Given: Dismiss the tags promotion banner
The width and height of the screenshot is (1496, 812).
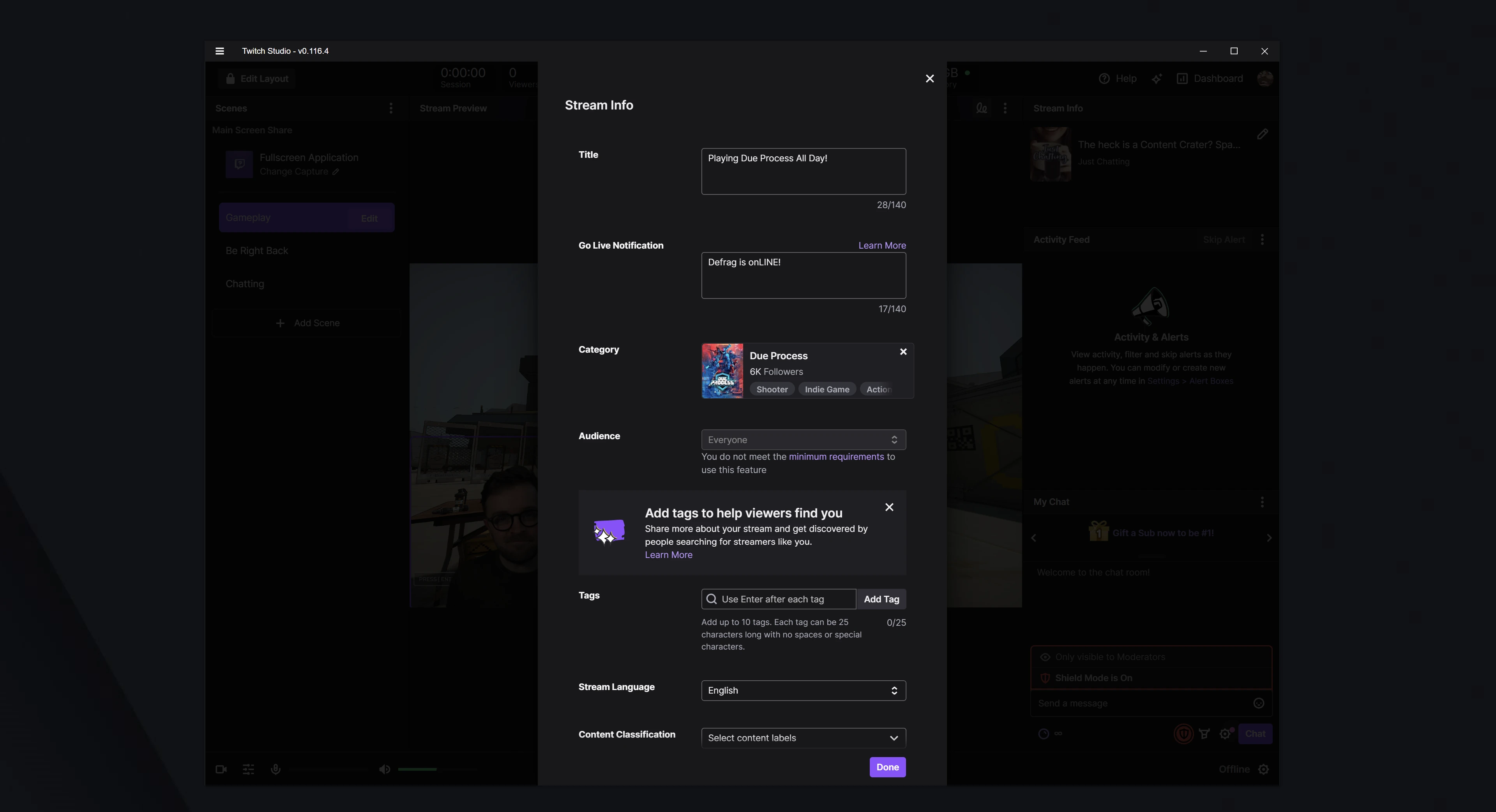Looking at the screenshot, I should pos(889,507).
